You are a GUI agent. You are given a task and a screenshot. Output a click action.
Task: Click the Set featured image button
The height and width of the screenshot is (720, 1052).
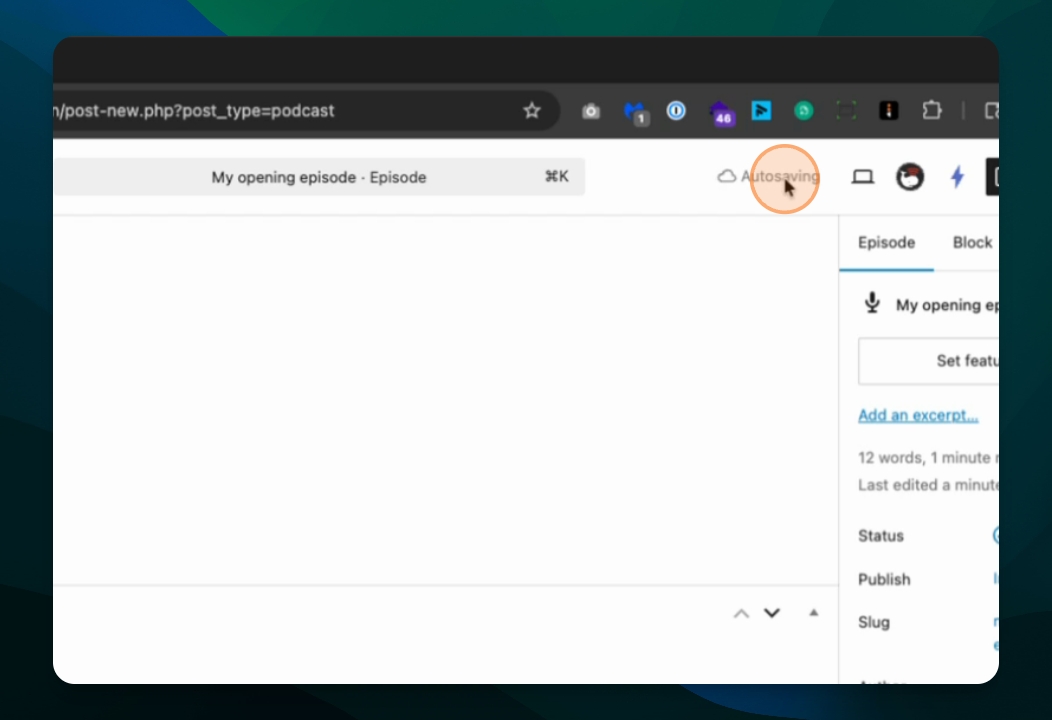click(x=929, y=361)
